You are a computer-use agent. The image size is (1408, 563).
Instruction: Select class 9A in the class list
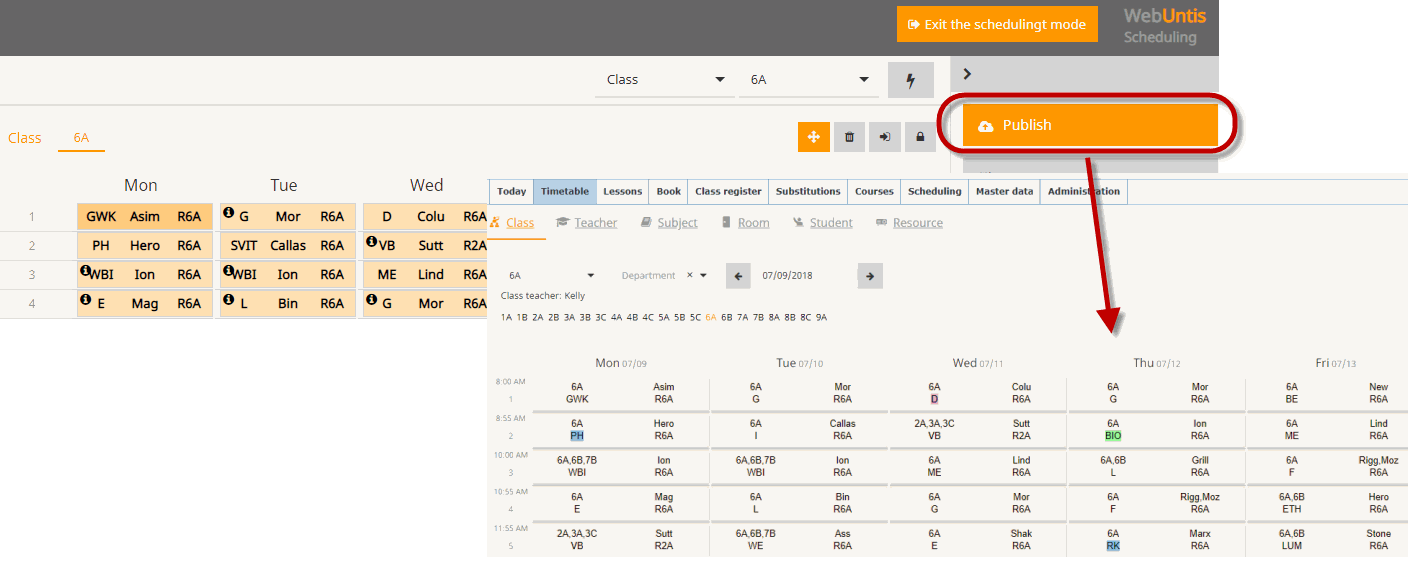pyautogui.click(x=821, y=317)
